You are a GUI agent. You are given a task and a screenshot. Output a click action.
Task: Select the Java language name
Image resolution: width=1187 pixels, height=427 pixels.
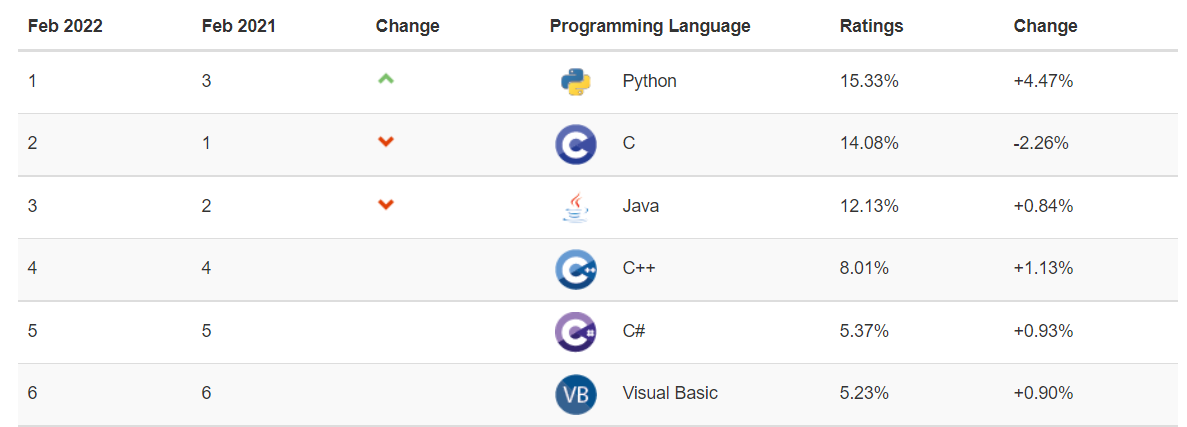tap(640, 206)
